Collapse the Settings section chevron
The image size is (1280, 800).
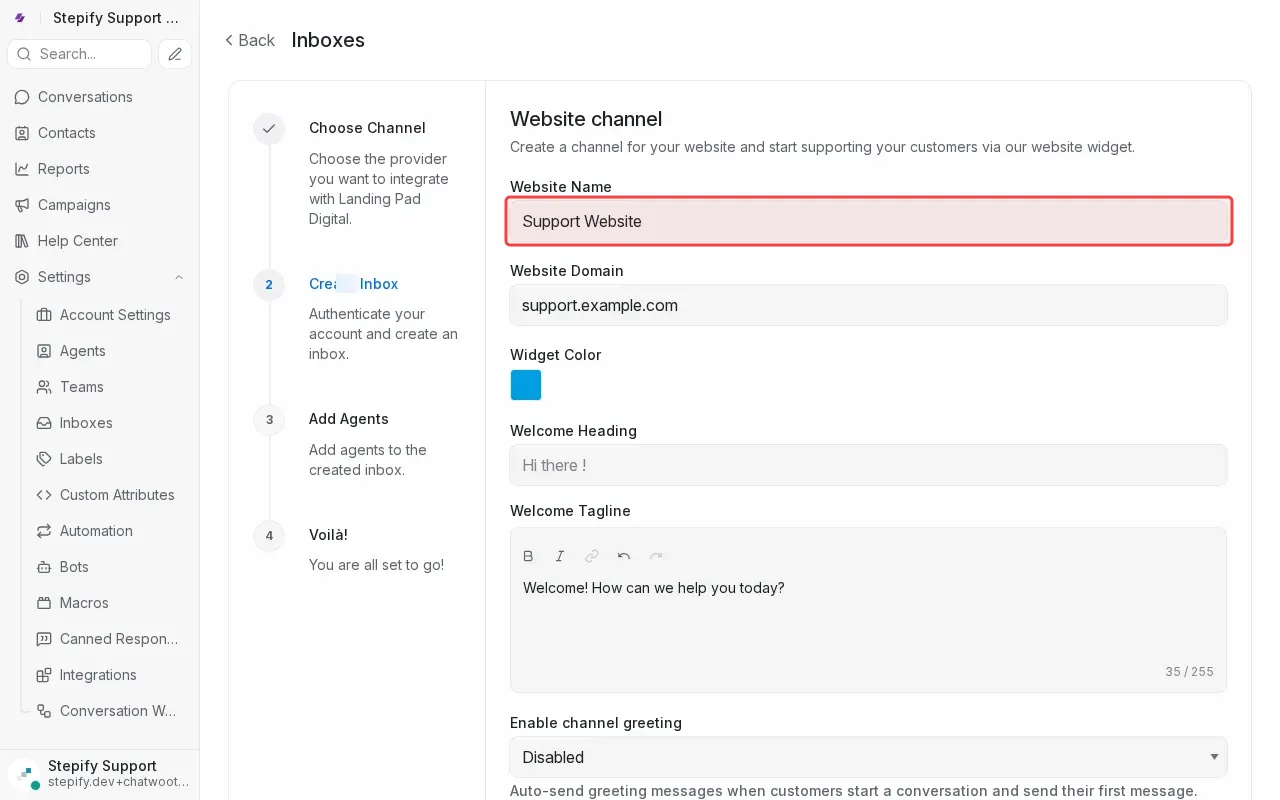(178, 277)
